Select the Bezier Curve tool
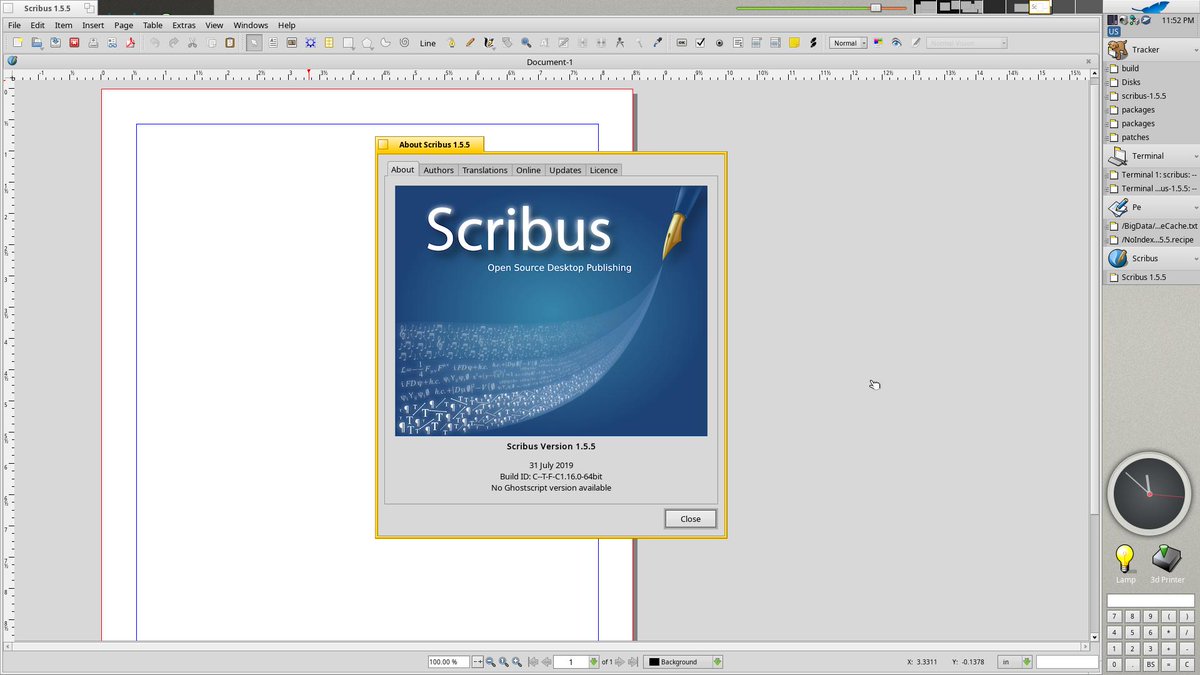Image resolution: width=1200 pixels, height=675 pixels. pyautogui.click(x=451, y=43)
